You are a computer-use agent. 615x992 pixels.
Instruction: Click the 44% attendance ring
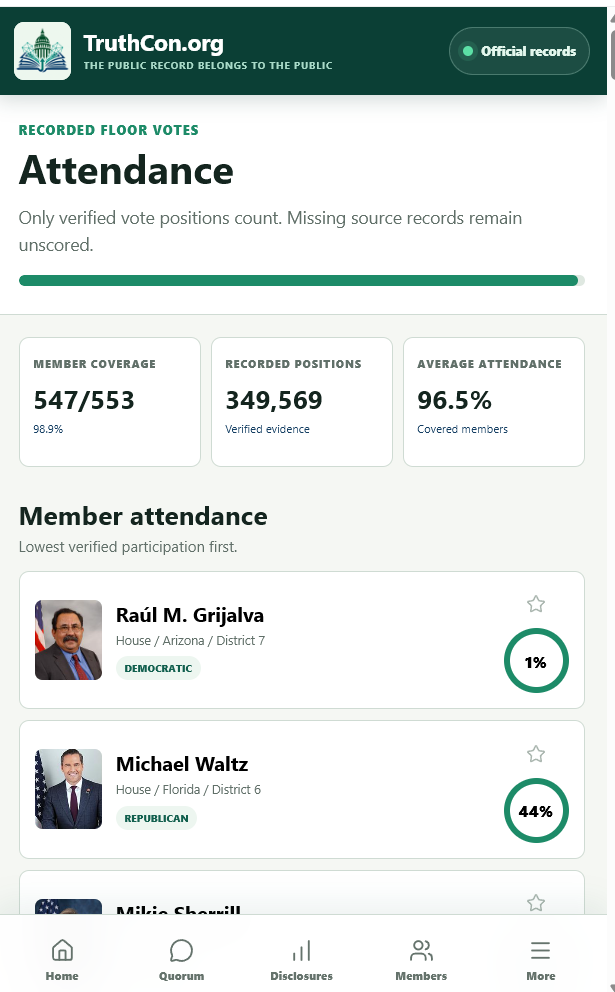(x=536, y=810)
